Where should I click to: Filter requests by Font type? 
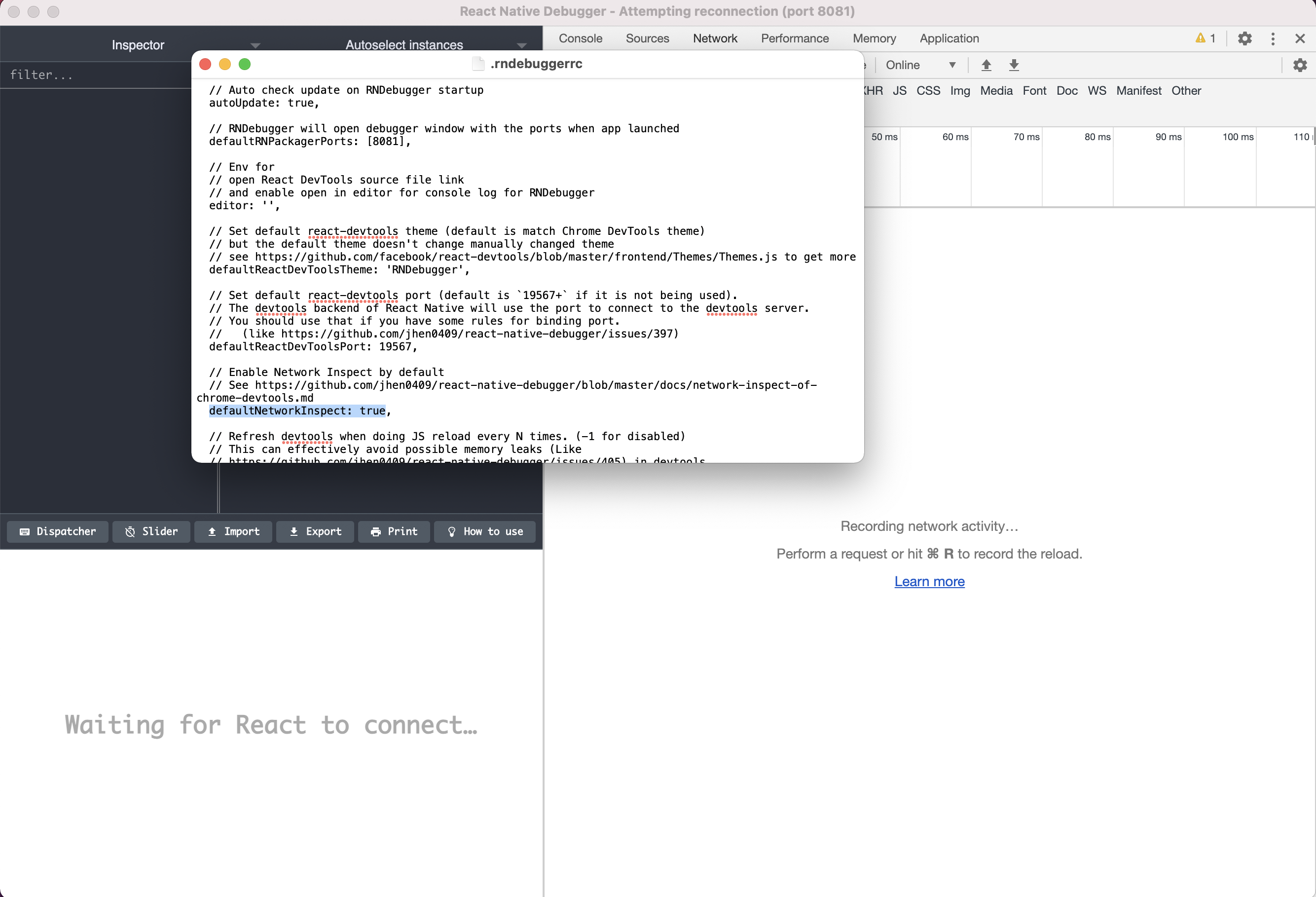click(1034, 91)
